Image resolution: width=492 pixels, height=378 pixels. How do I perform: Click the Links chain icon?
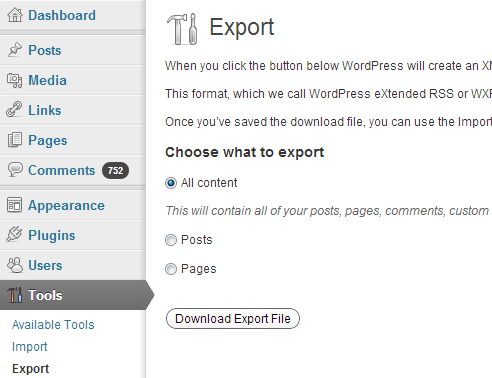tap(14, 110)
